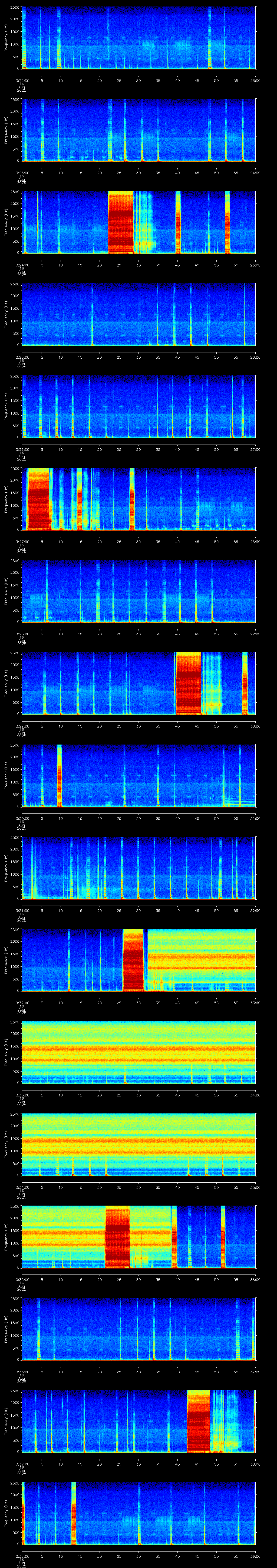The image size is (277, 1568).
Task: Click the 38:00 end time label
Action: click(x=256, y=1463)
